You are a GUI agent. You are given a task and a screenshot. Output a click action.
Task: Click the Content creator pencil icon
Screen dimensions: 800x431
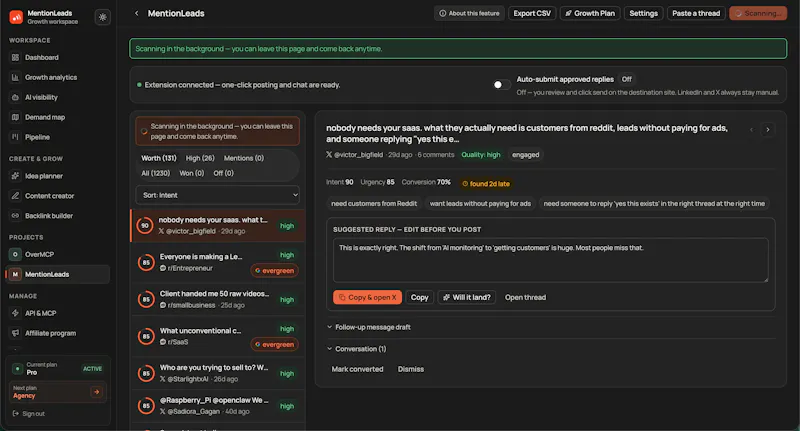coord(15,196)
